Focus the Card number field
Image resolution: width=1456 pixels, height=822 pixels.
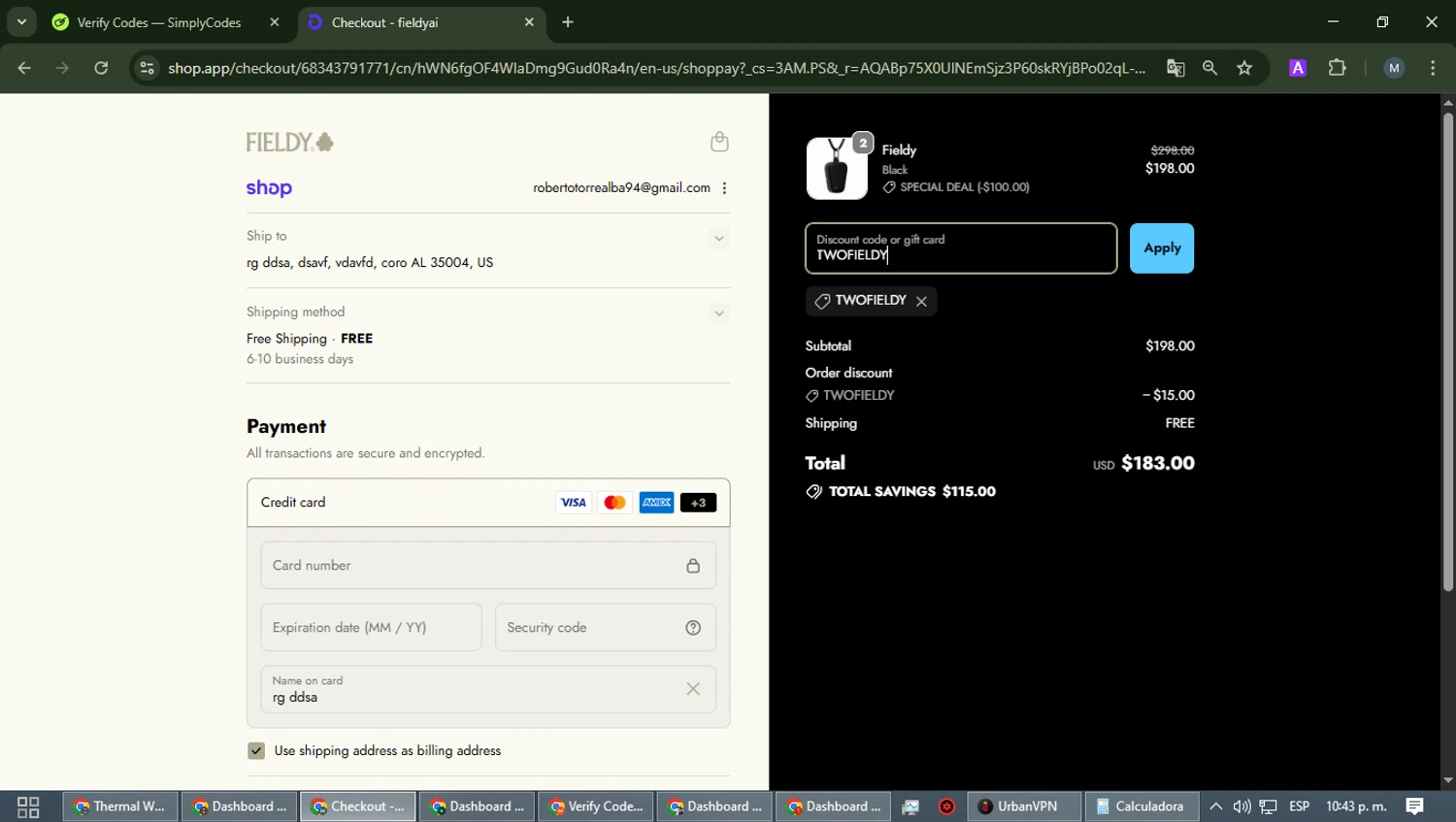(x=488, y=566)
